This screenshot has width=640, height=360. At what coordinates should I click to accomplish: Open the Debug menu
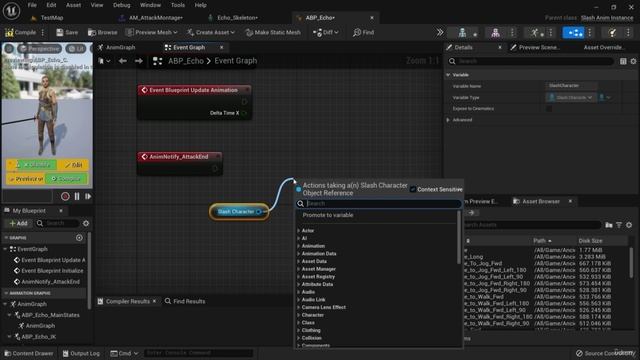coord(122,5)
